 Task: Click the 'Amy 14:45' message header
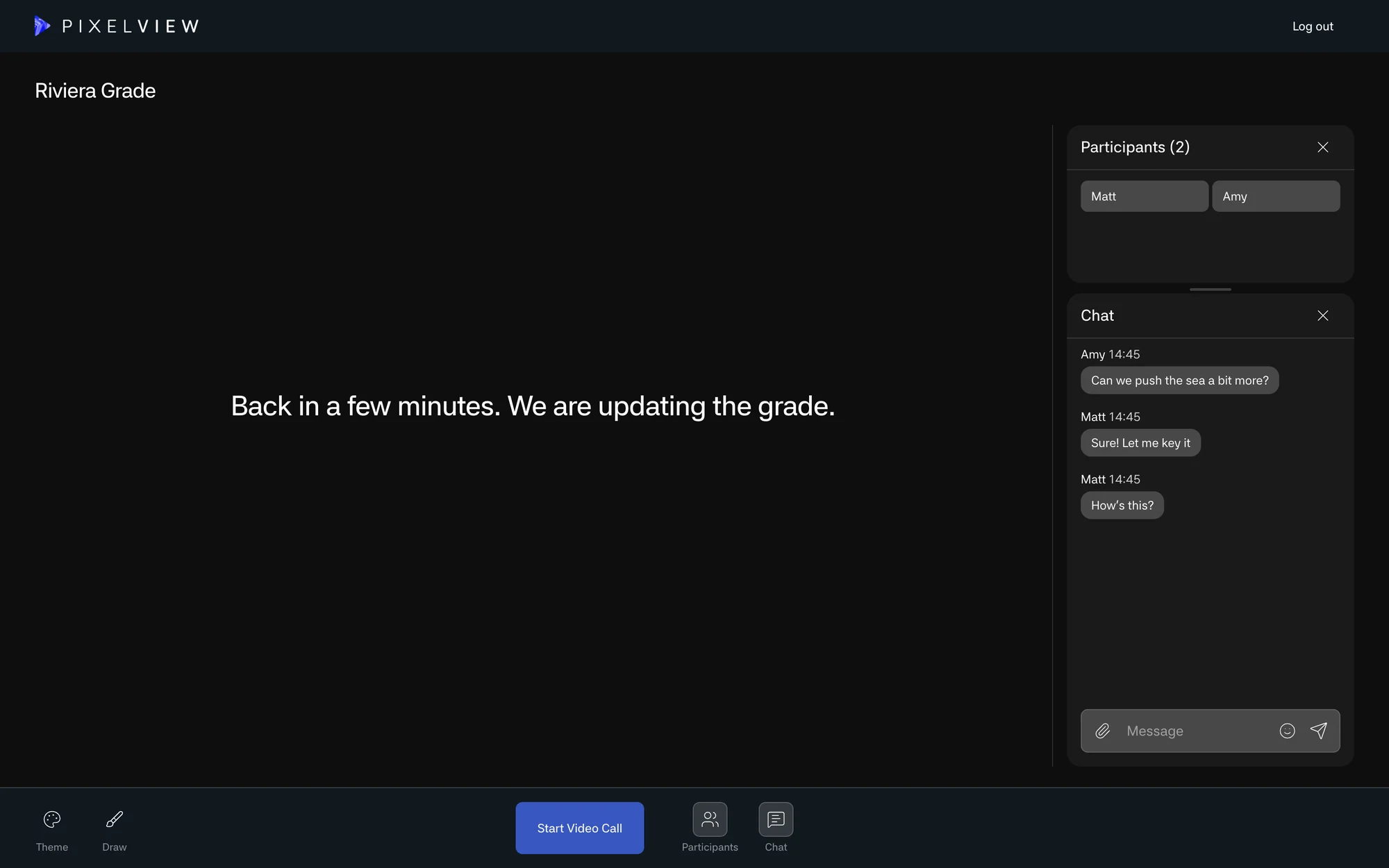(x=1110, y=354)
